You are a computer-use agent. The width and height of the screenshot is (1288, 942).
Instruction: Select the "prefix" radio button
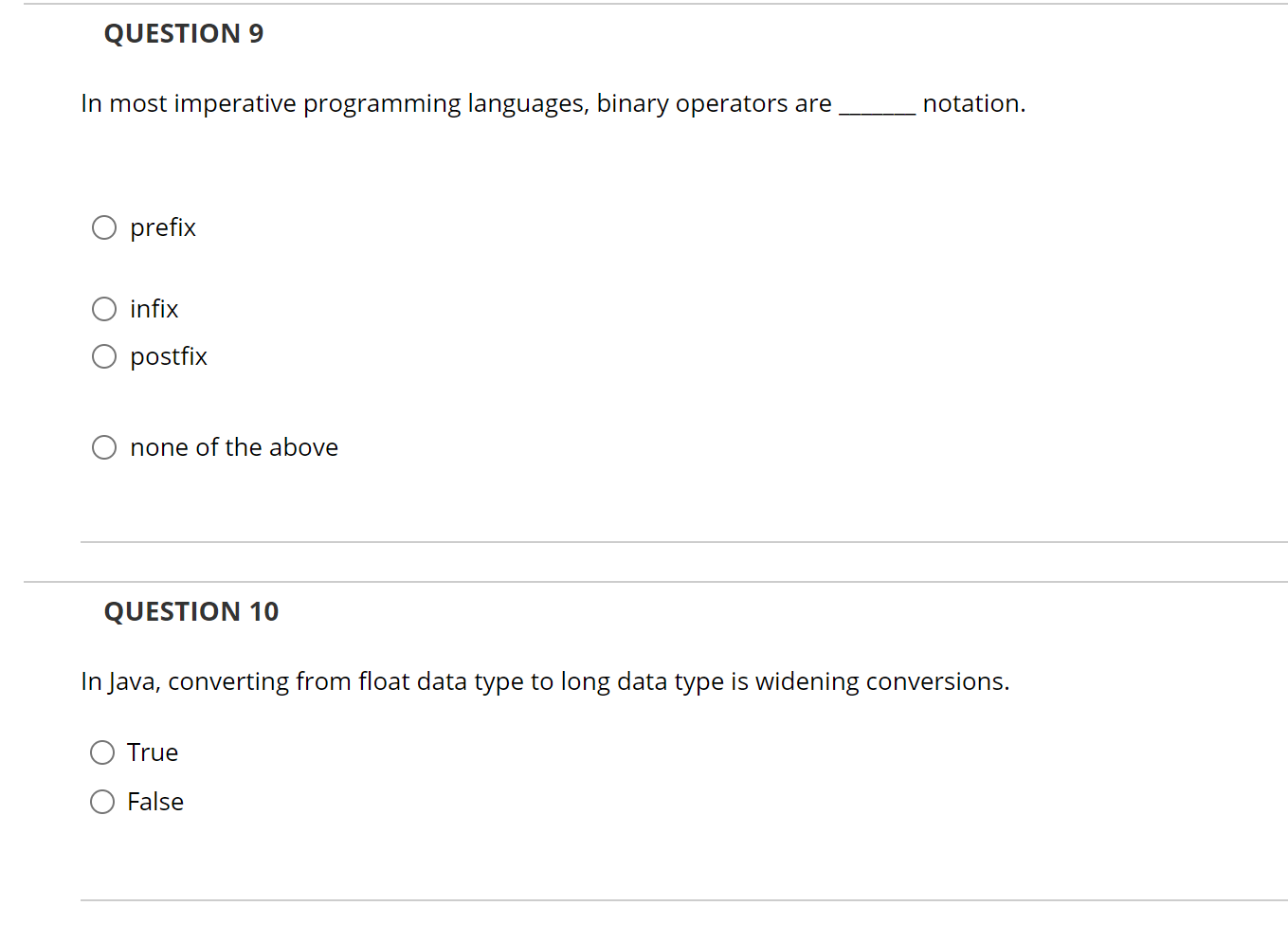pos(104,227)
